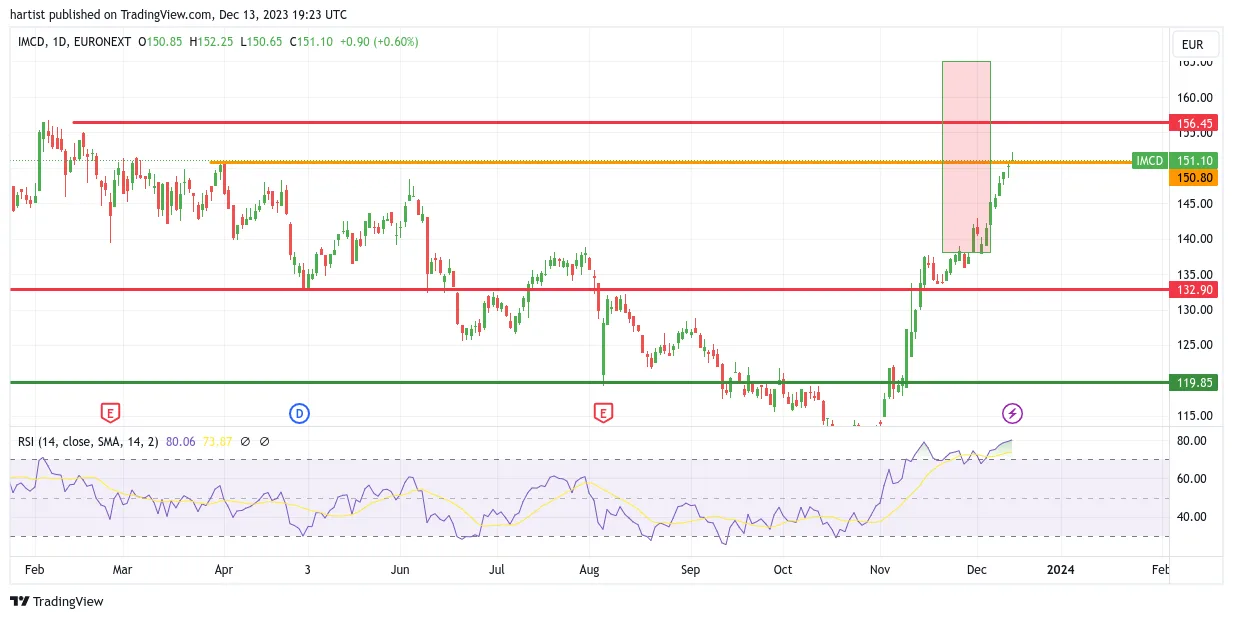Select the 119.85 green price label
Image resolution: width=1233 pixels, height=619 pixels.
[1194, 382]
